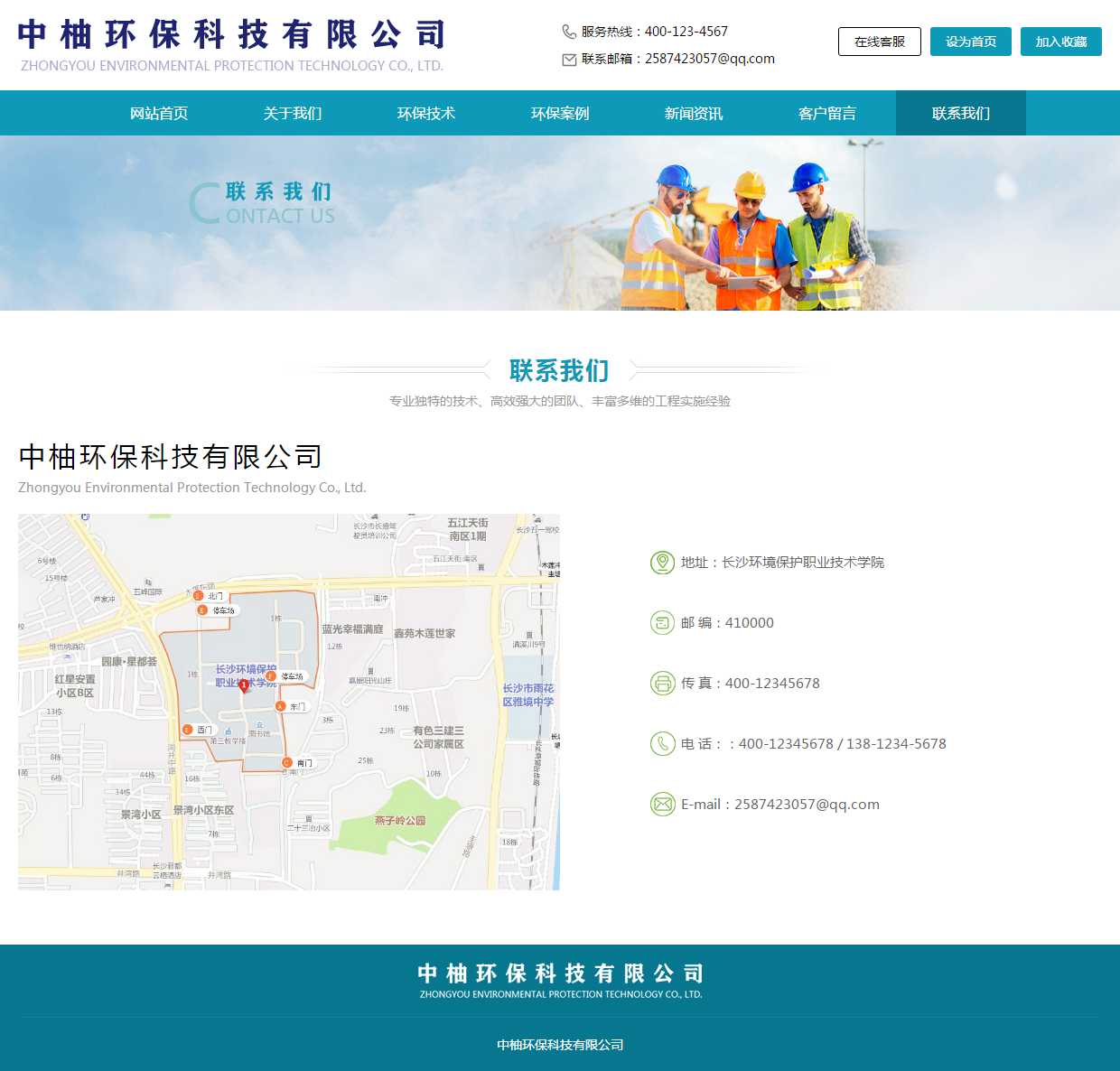Click 加入收藏 to bookmark site
Viewport: 1120px width, 1071px height.
[x=1060, y=42]
